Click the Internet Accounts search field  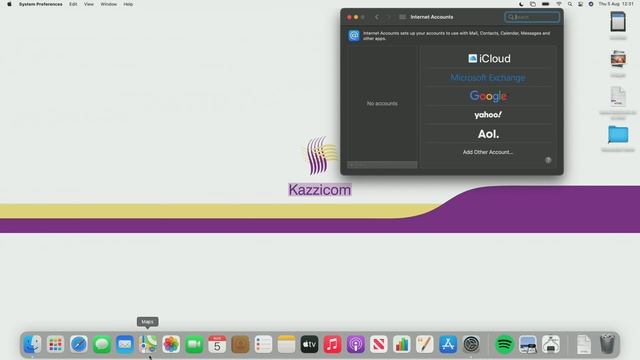[532, 17]
